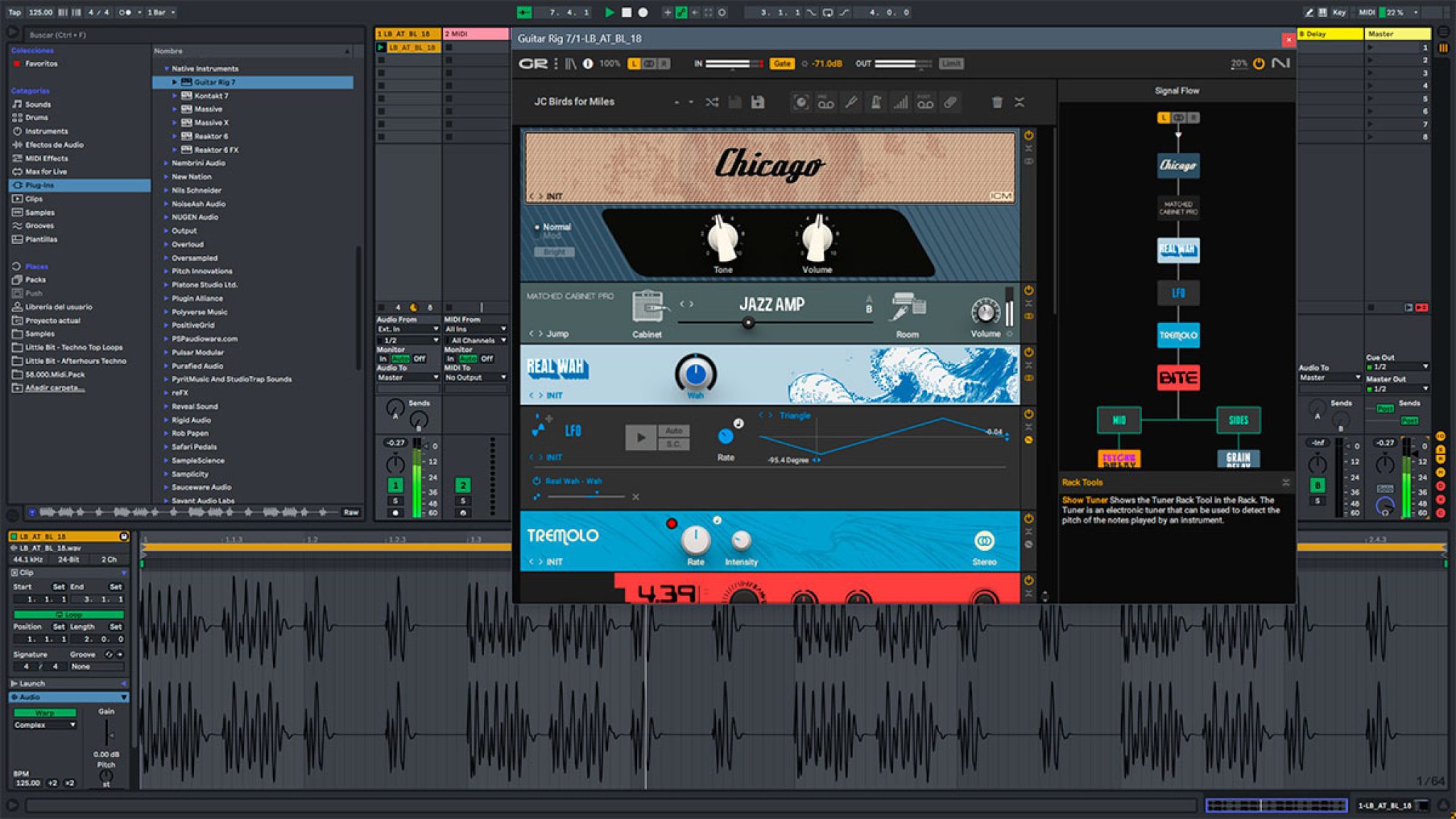Enable the output Limit button
Viewport: 1456px width, 819px height.
(x=951, y=63)
